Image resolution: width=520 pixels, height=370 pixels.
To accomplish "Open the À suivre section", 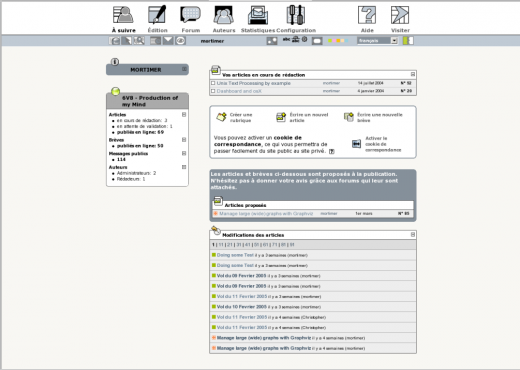I will [124, 19].
